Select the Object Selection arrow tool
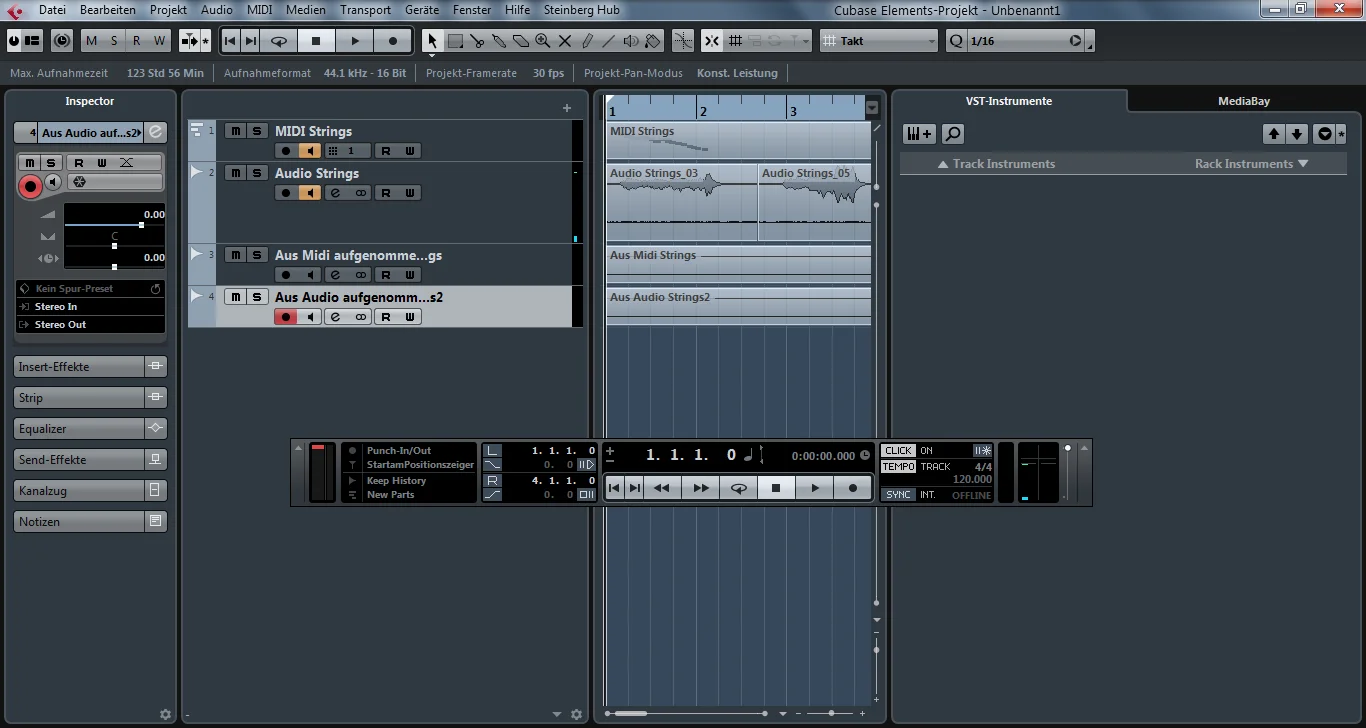1366x728 pixels. click(432, 41)
